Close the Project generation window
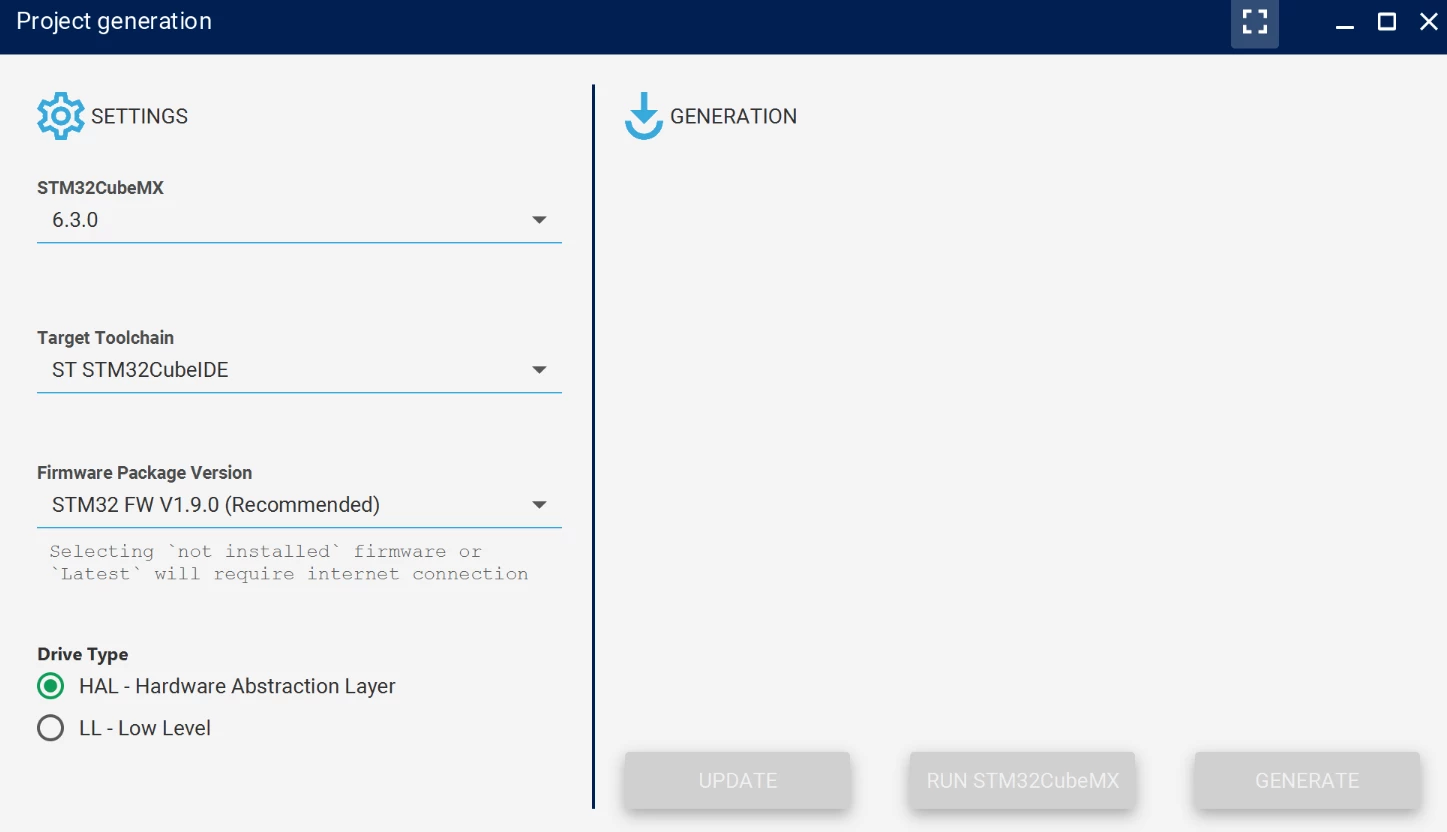The width and height of the screenshot is (1447, 832). (1429, 22)
